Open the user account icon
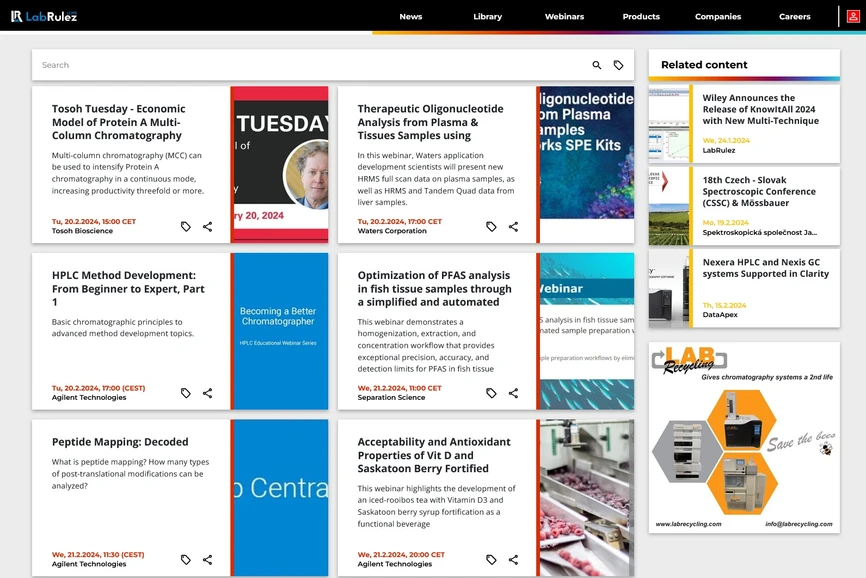The image size is (866, 578). click(x=853, y=17)
